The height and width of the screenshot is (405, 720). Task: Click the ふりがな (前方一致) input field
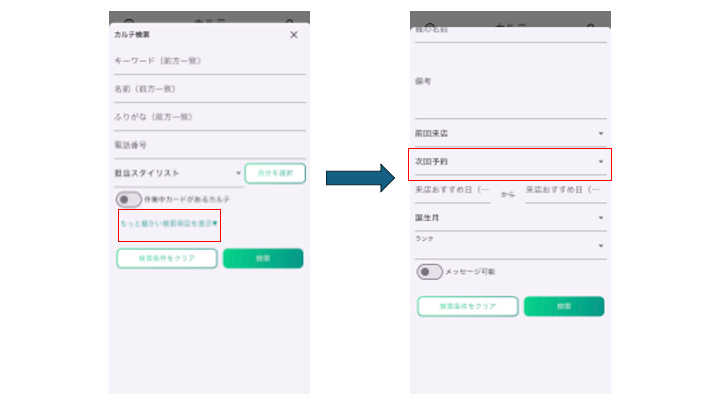point(209,117)
